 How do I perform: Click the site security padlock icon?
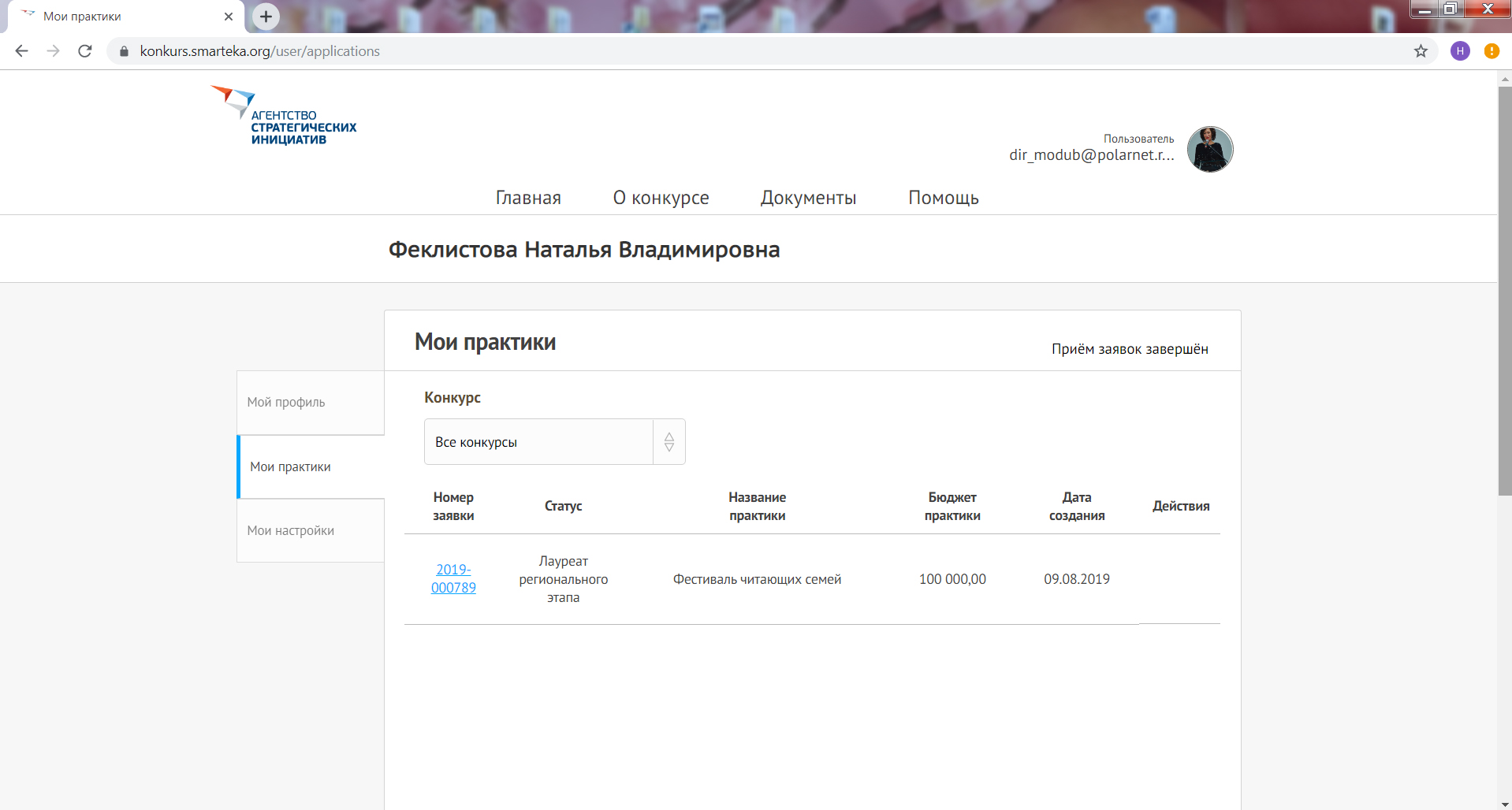tap(124, 51)
